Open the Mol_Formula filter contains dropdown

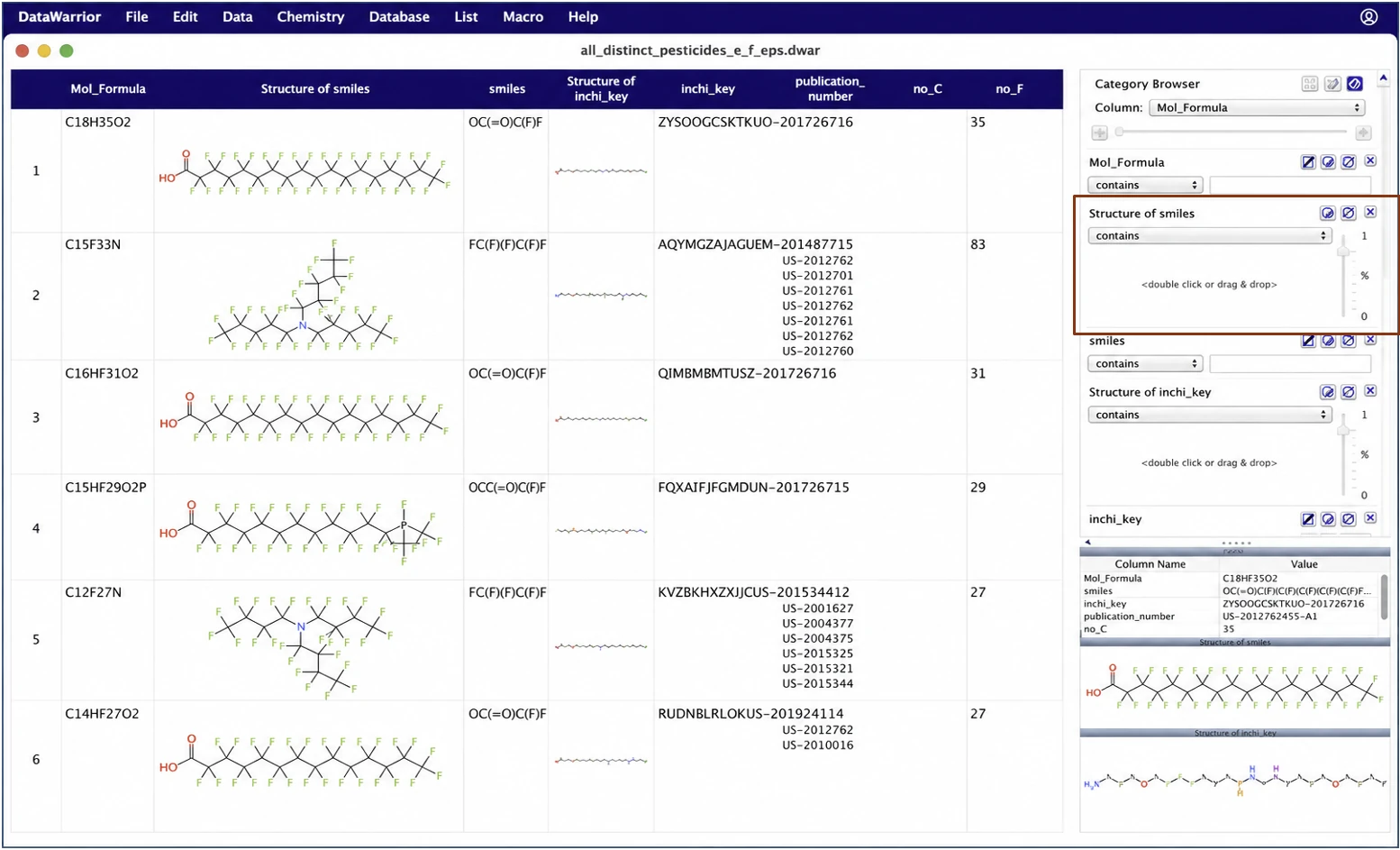coord(1145,185)
